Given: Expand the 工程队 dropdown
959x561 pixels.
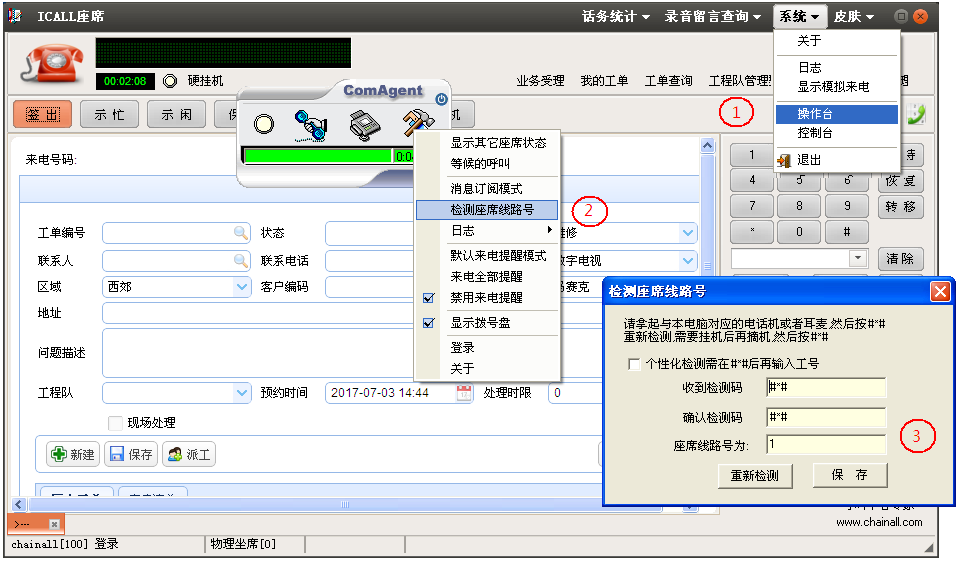Looking at the screenshot, I should (242, 393).
